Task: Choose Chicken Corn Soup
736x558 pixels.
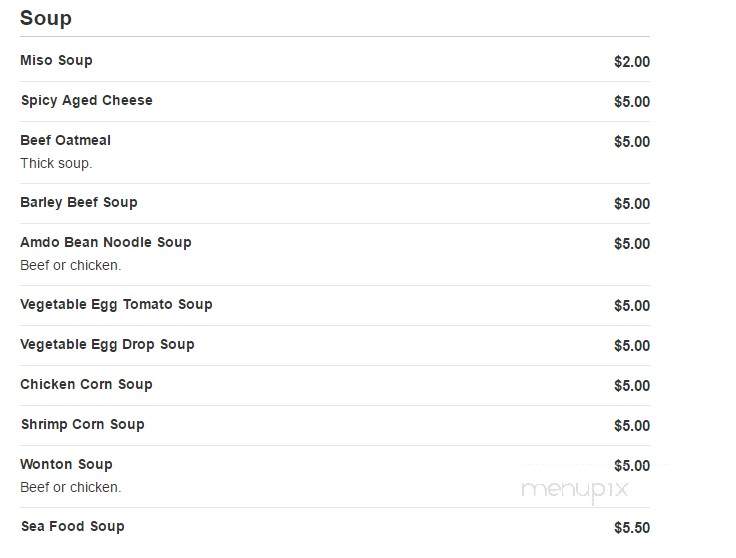Action: 86,384
